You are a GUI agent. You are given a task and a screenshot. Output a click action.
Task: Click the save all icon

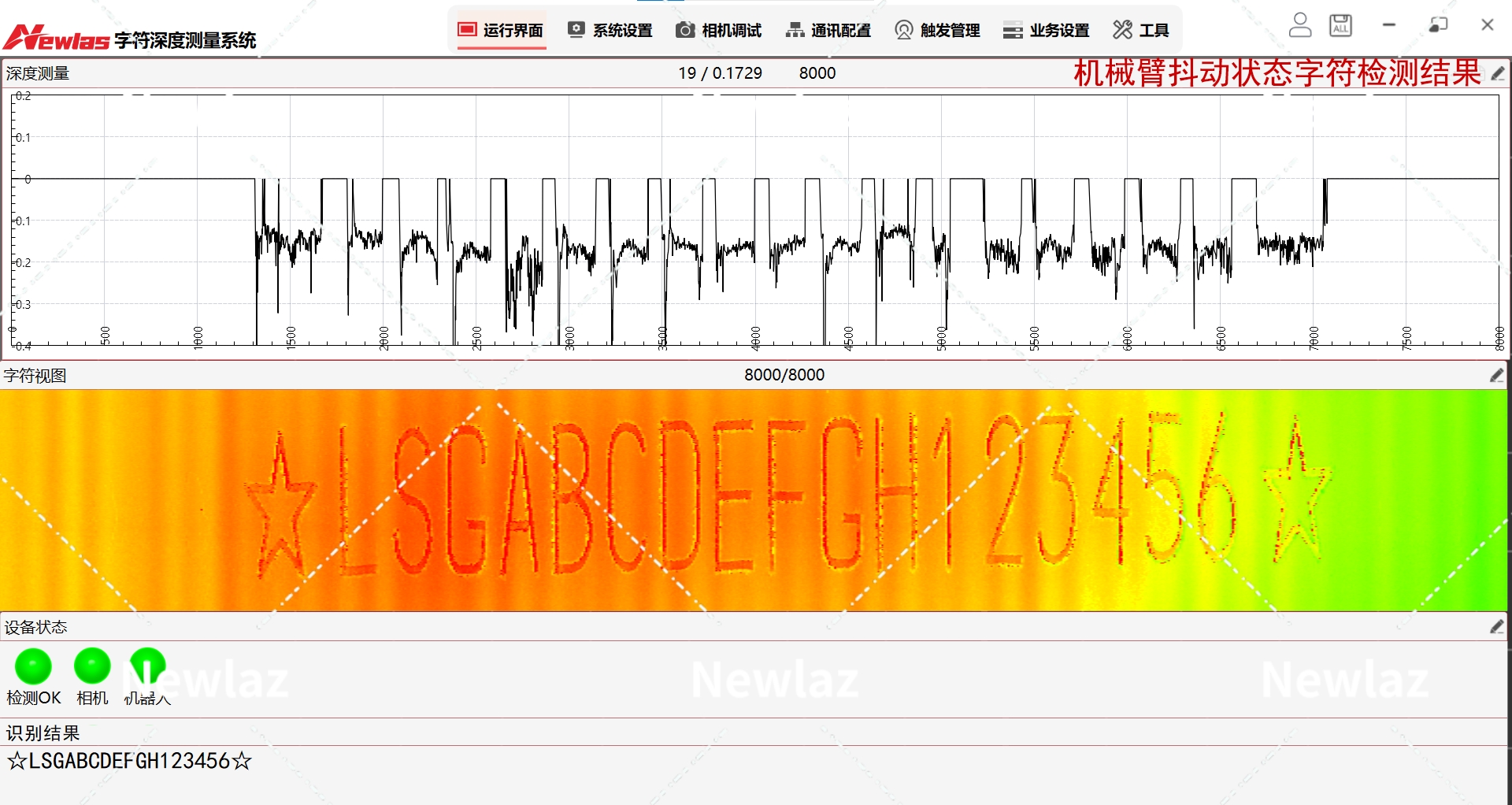[1340, 25]
